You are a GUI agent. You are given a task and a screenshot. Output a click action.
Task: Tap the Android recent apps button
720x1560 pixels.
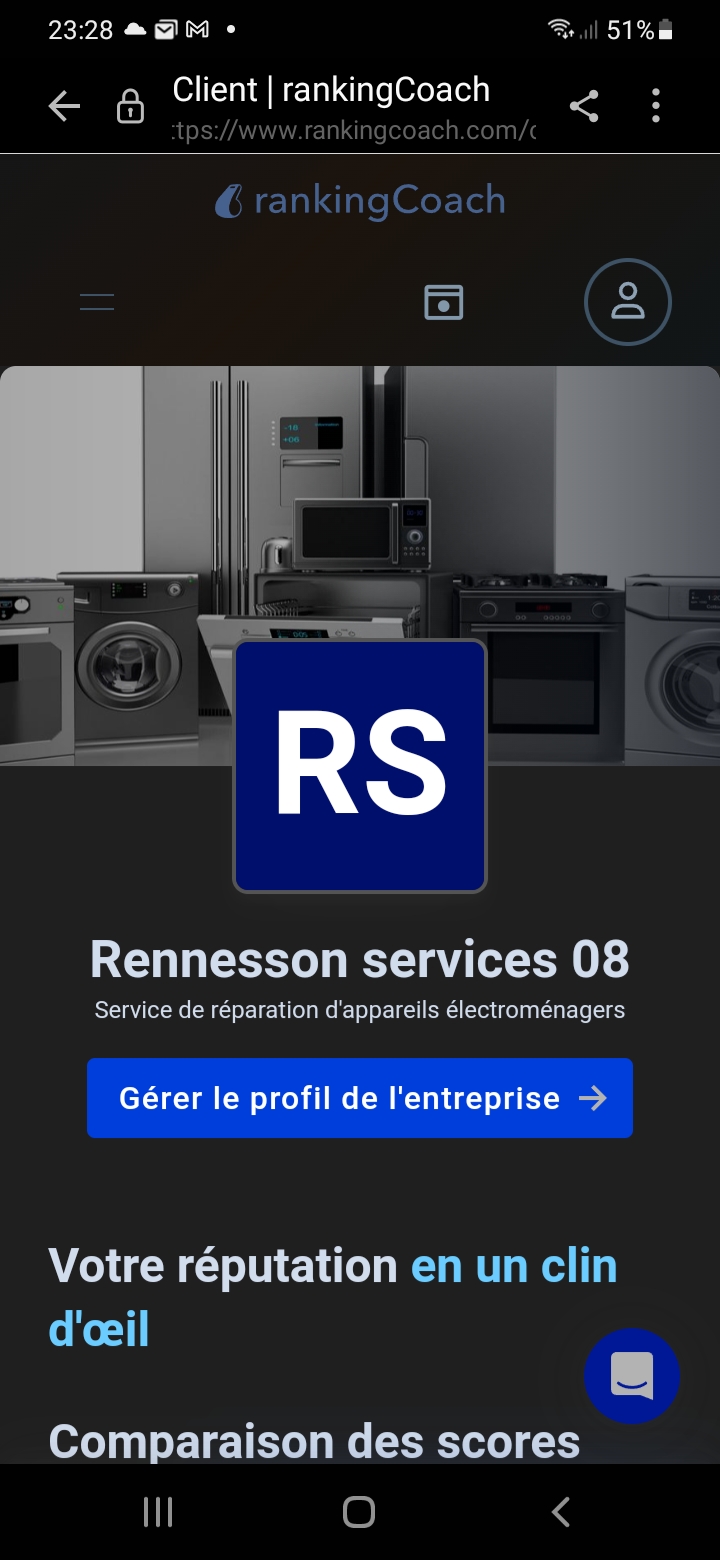(158, 1512)
